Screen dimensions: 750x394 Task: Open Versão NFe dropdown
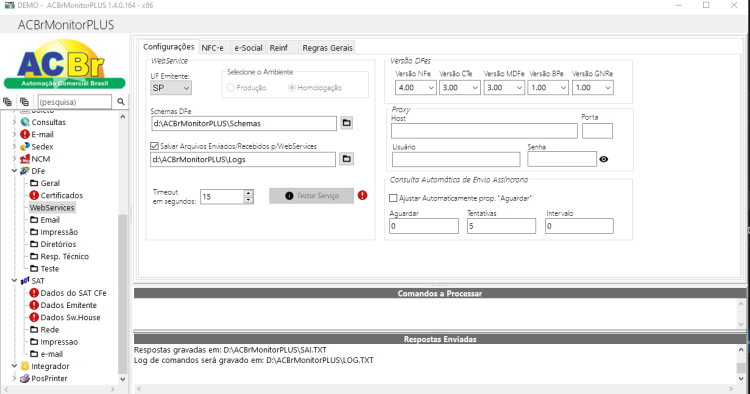coord(416,88)
